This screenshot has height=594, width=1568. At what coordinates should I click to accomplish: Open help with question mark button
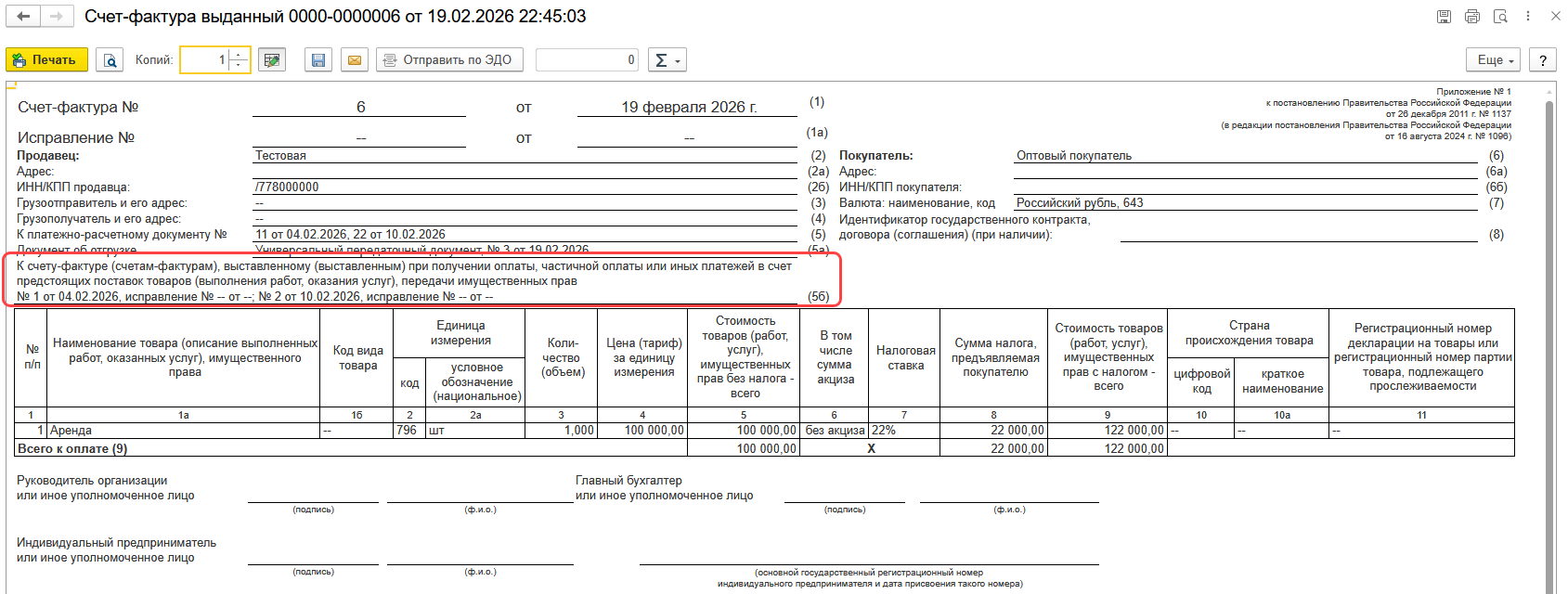pos(1542,60)
